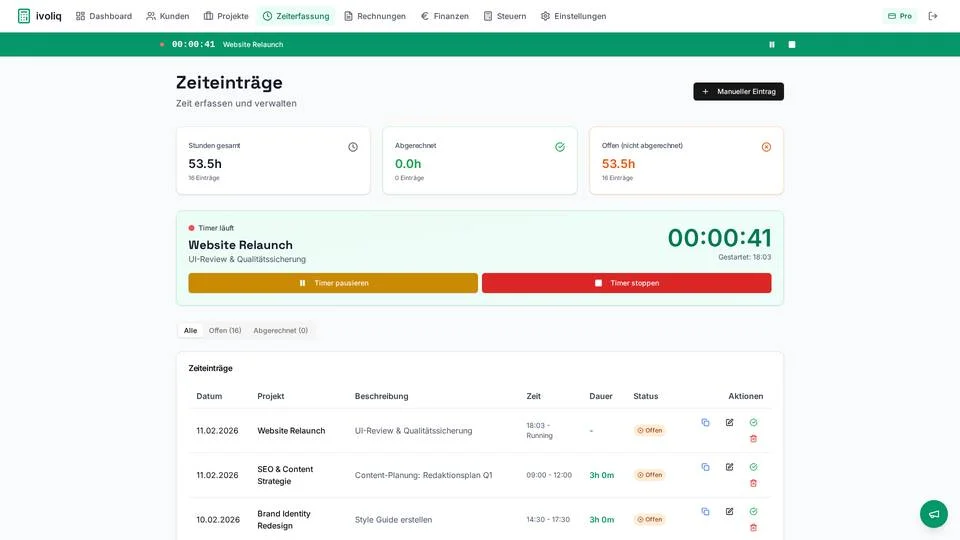
Task: Delete the Brand Identity Redesign entry
Action: click(x=753, y=527)
